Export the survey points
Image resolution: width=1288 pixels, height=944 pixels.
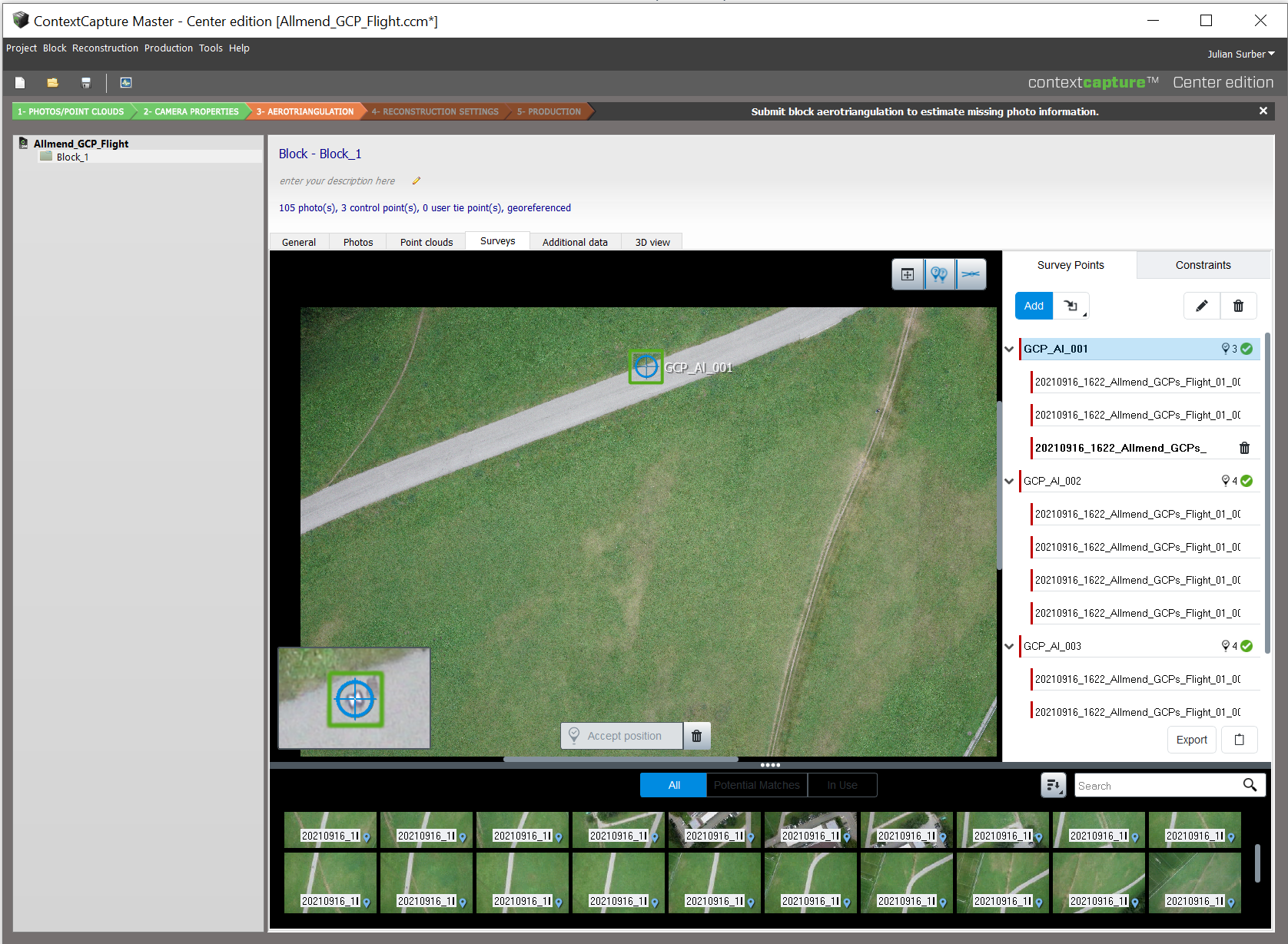point(1191,740)
